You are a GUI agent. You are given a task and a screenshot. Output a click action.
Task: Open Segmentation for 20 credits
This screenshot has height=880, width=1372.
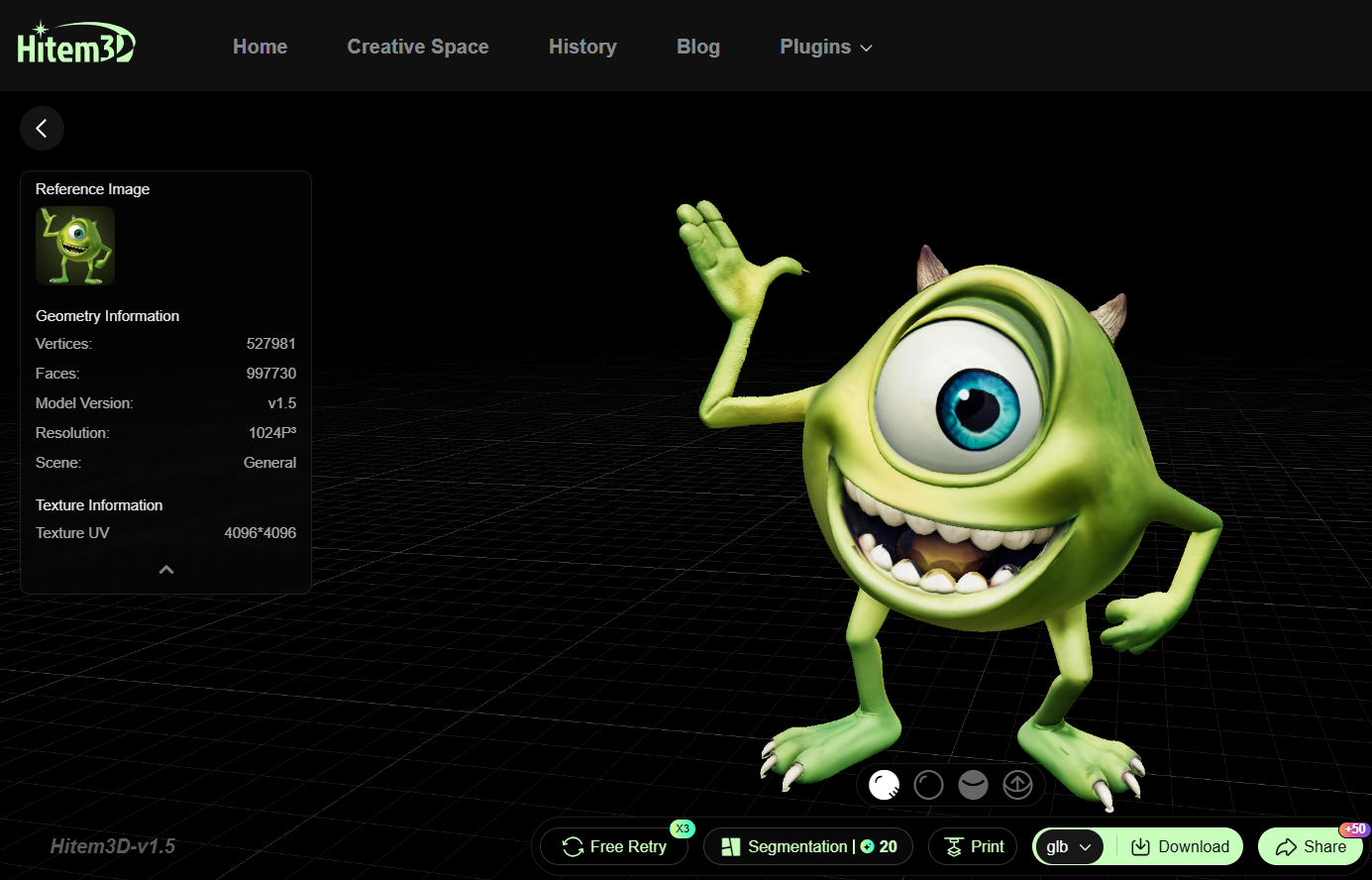[x=808, y=846]
